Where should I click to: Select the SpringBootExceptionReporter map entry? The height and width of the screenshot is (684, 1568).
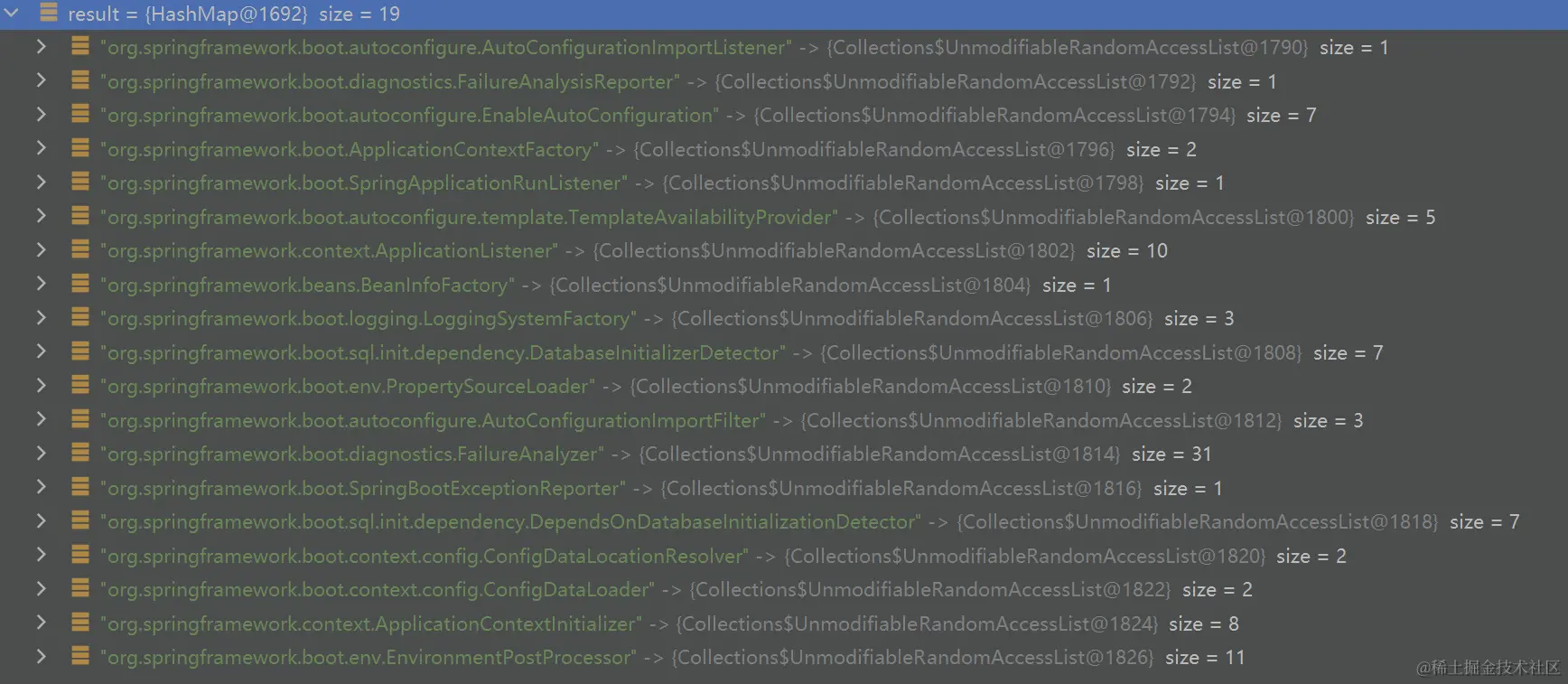784,488
